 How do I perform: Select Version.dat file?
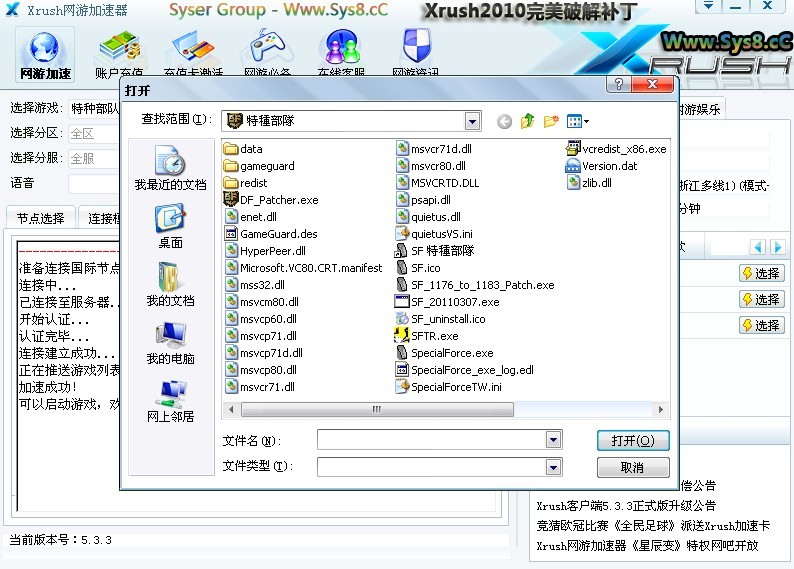coord(602,166)
